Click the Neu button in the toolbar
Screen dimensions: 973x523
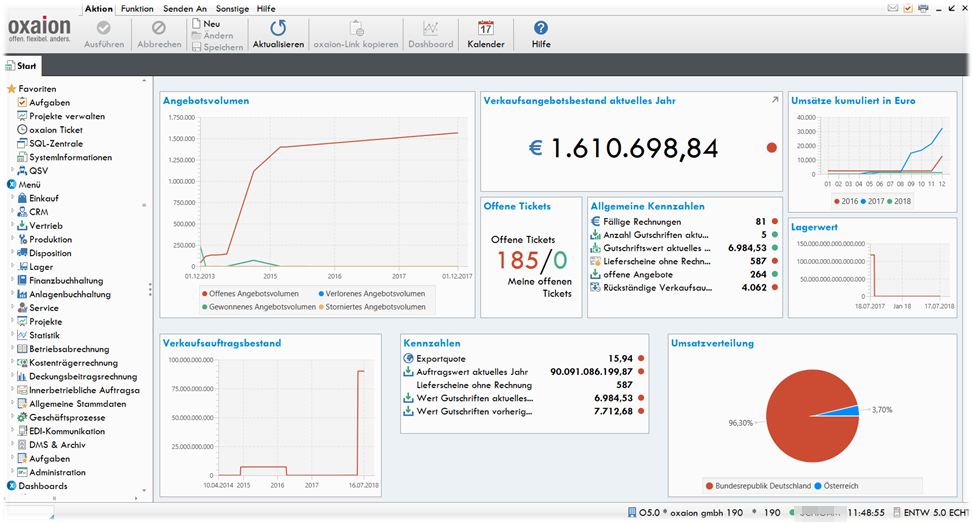[206, 22]
